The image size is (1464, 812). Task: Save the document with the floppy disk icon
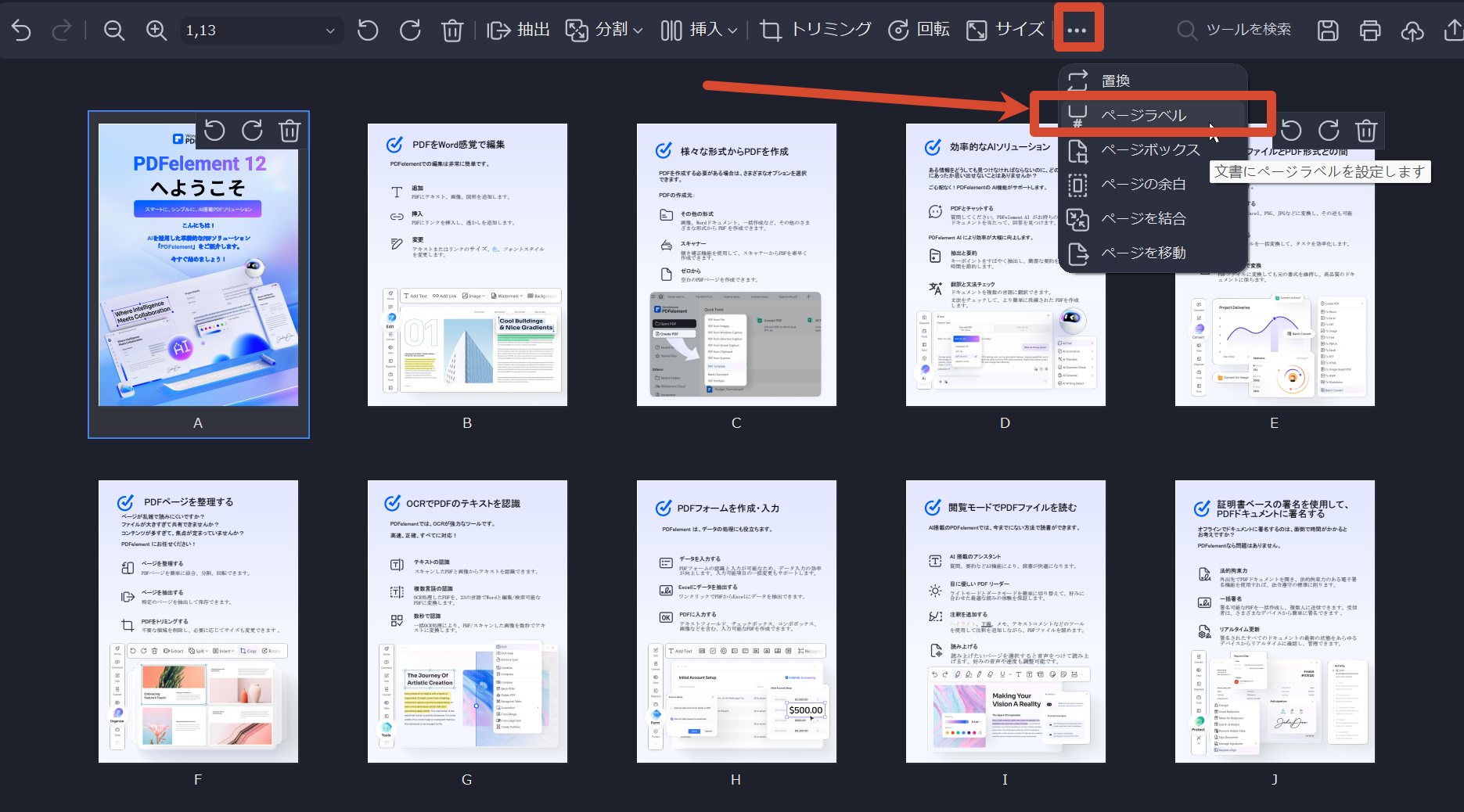point(1328,31)
